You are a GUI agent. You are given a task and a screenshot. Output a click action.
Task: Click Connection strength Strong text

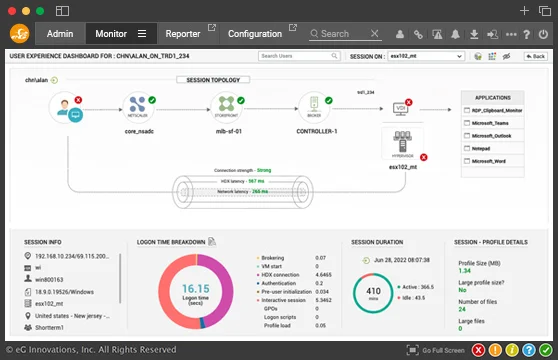tap(264, 170)
